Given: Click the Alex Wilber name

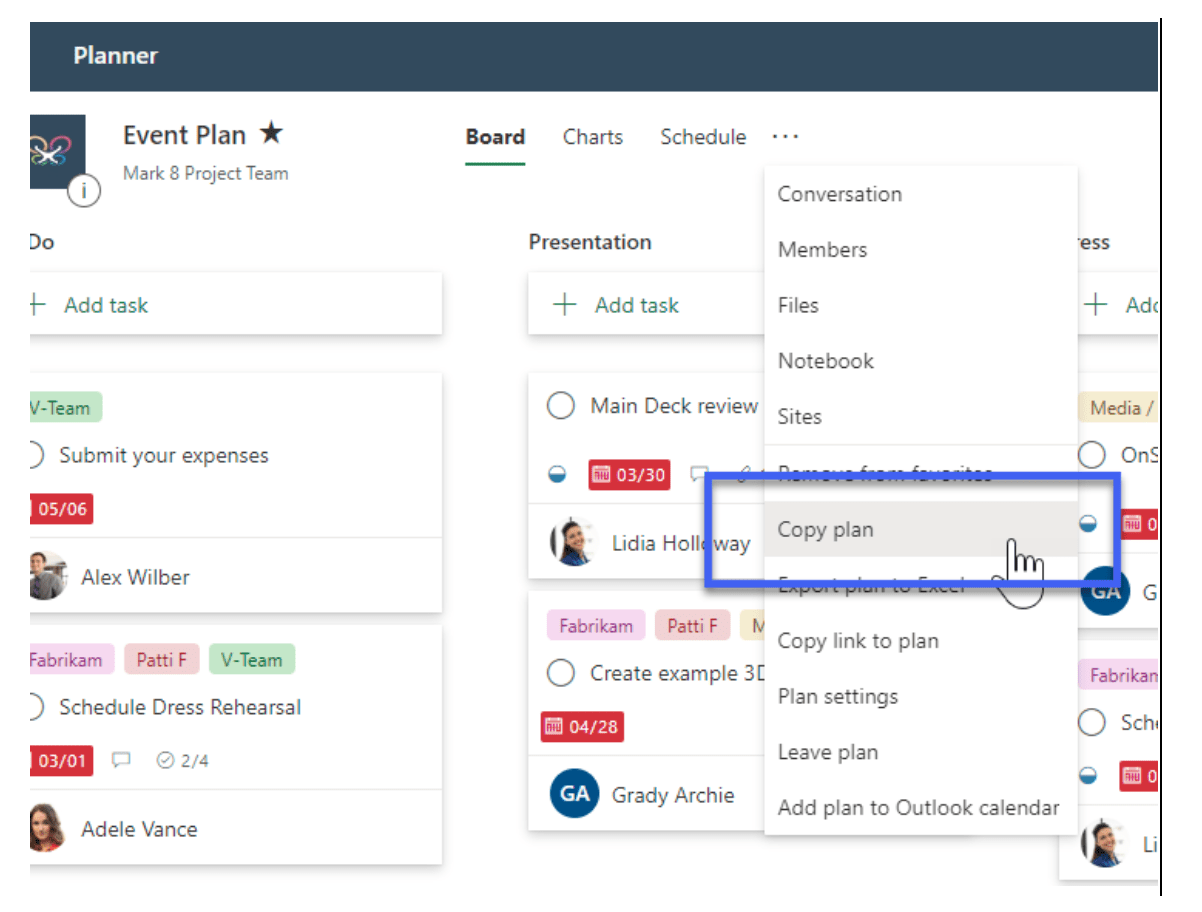Looking at the screenshot, I should [x=135, y=577].
